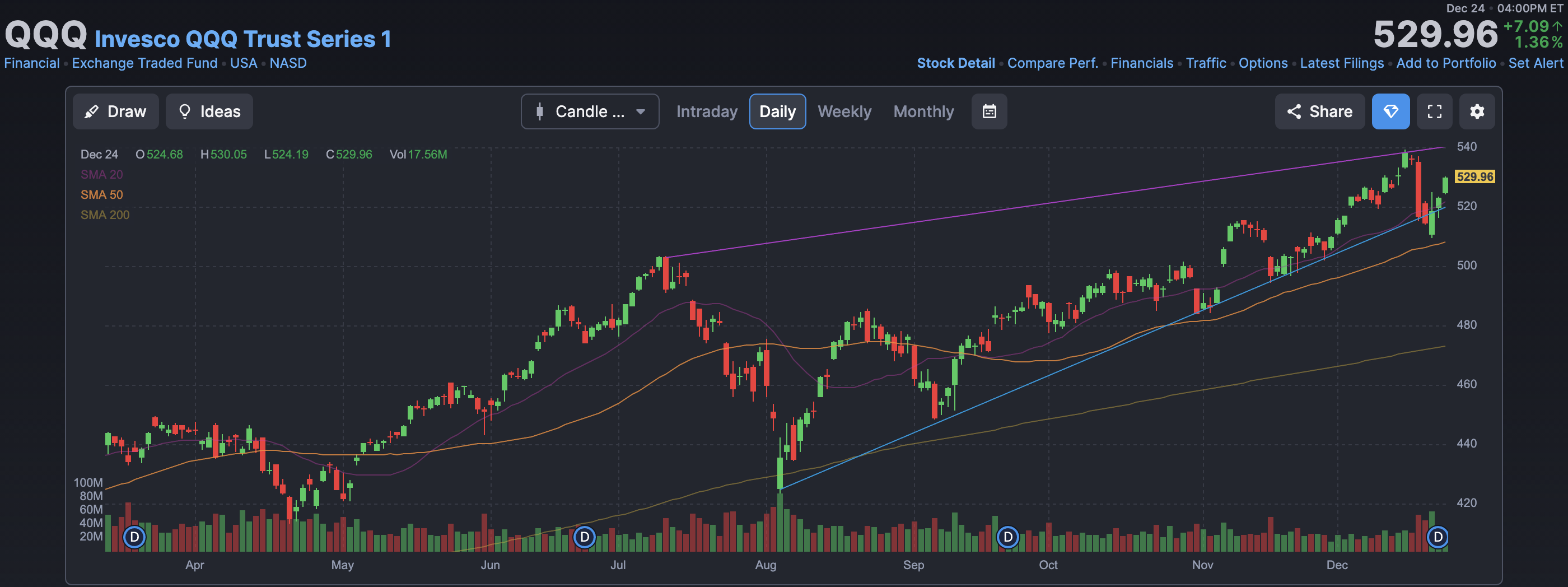This screenshot has height=587, width=1568.
Task: Click the lightbulb icon on Ideas
Action: (x=184, y=111)
